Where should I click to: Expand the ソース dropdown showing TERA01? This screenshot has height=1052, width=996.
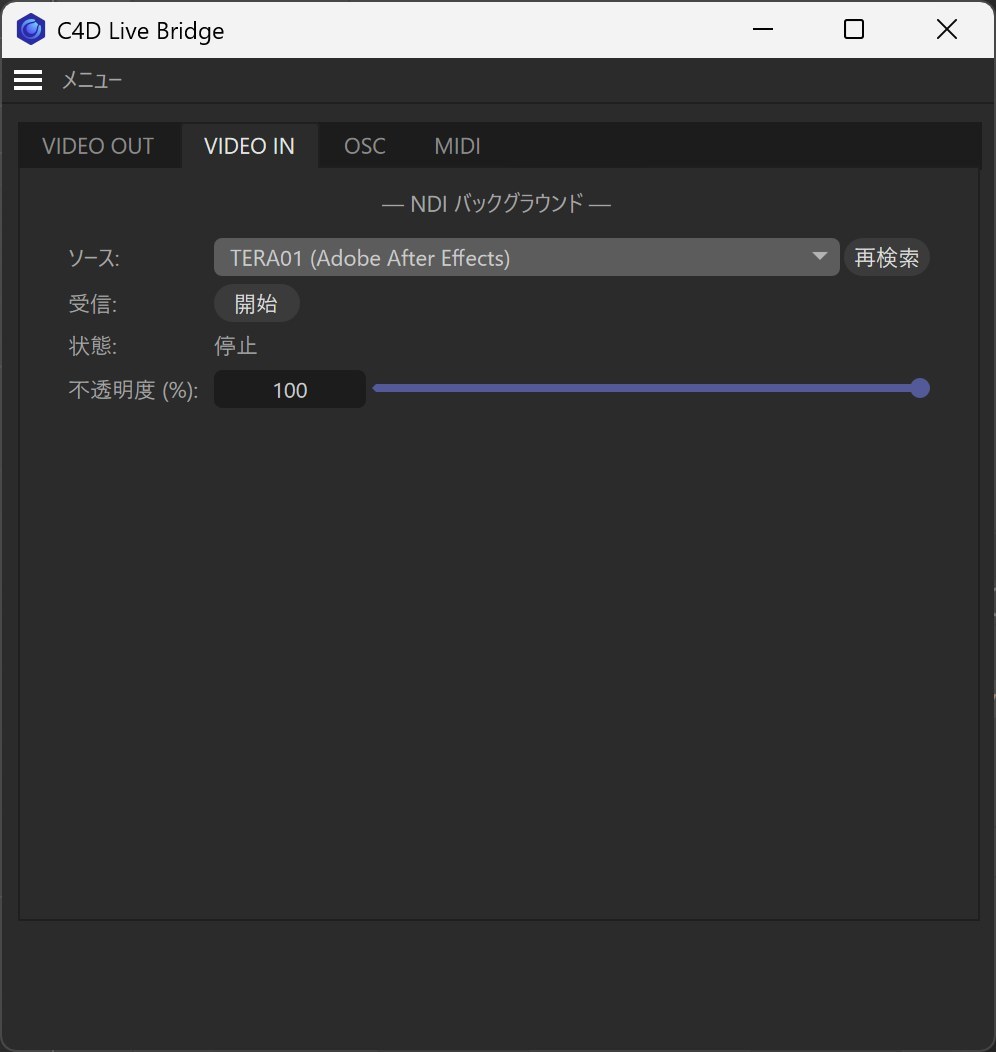(527, 257)
